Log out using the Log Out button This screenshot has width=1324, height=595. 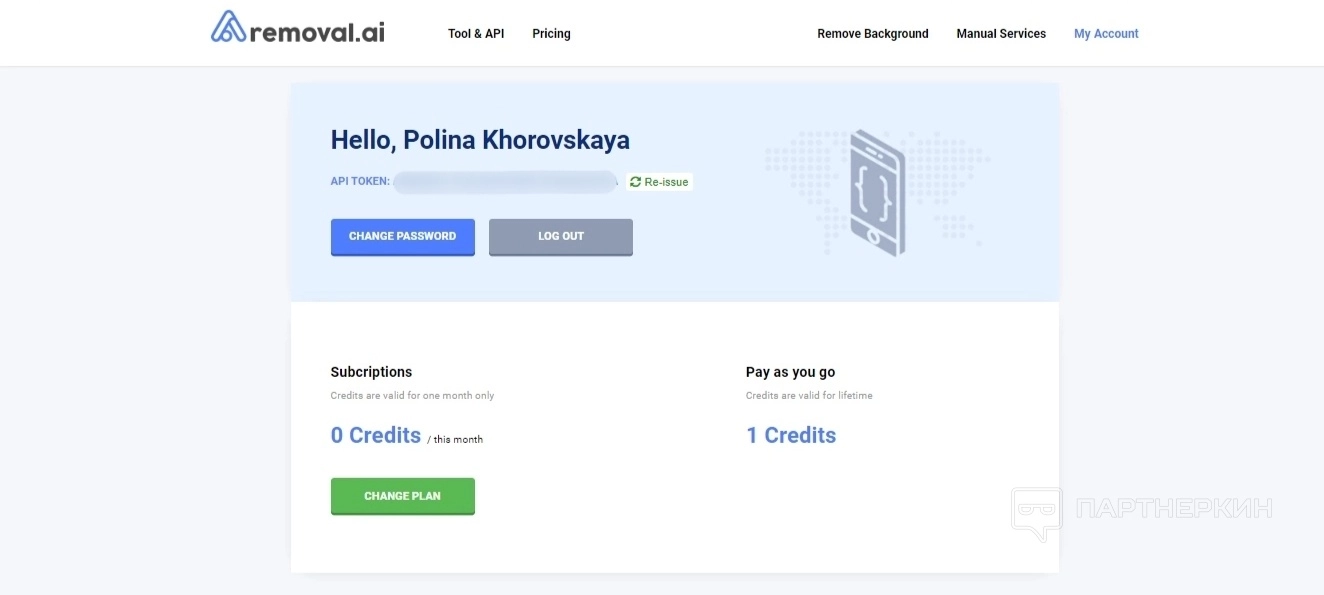(560, 237)
